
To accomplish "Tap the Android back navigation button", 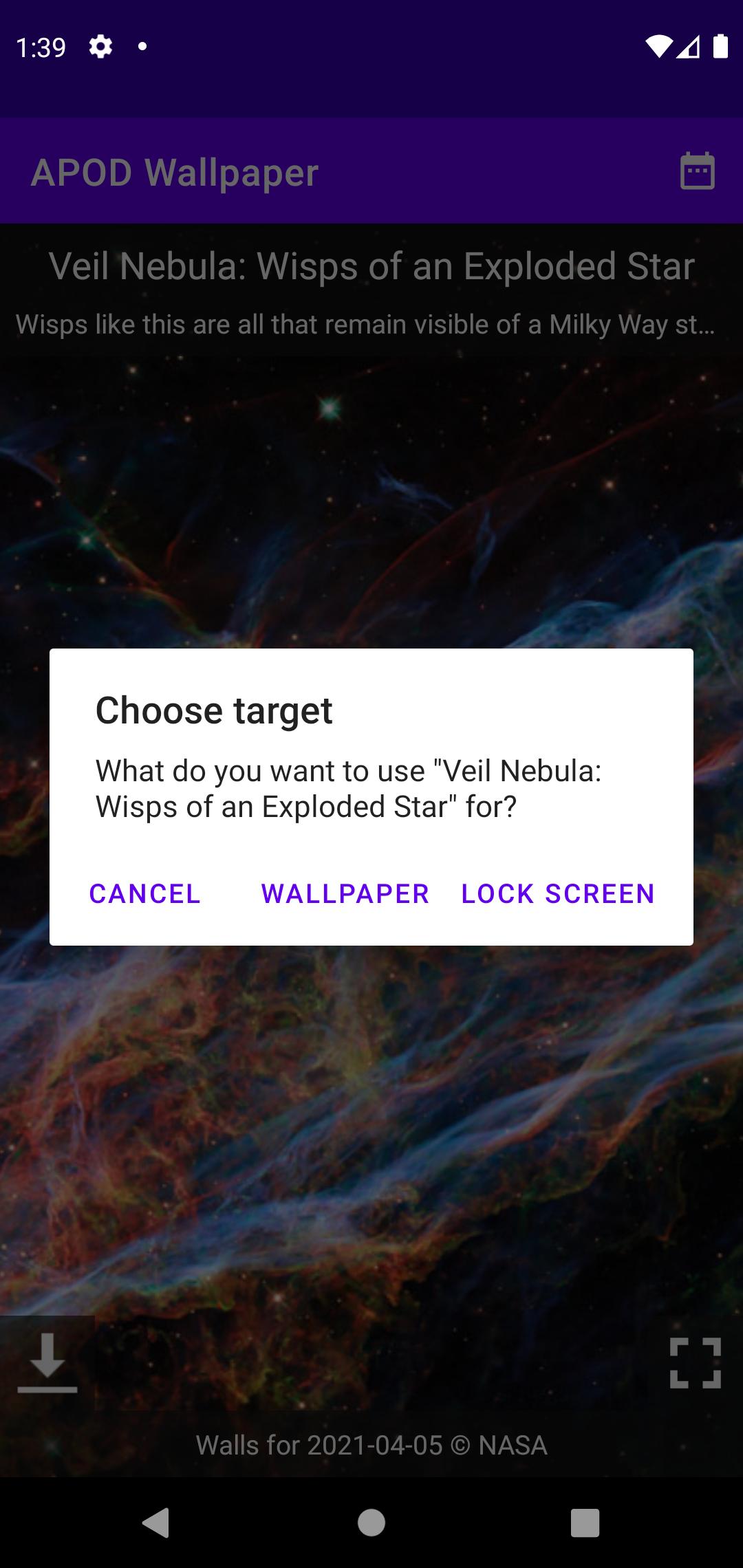I will click(155, 1522).
